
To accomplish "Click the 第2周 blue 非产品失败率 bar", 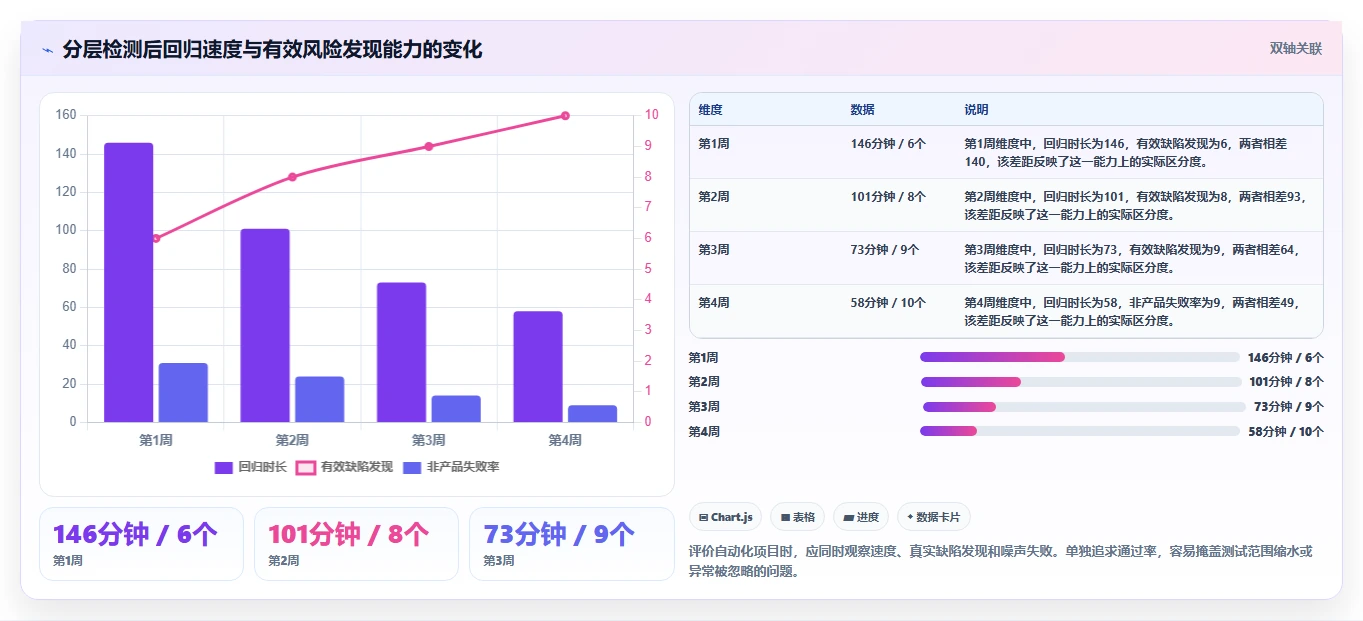I will click(x=320, y=399).
